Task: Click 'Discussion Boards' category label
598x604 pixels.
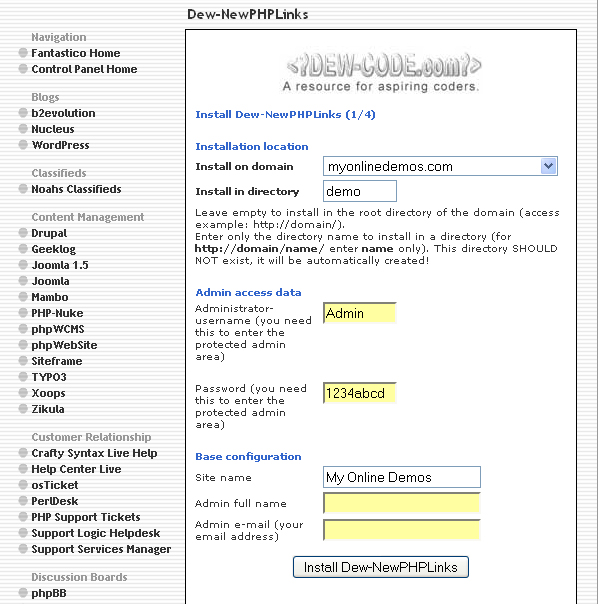Action: pyautogui.click(x=79, y=577)
